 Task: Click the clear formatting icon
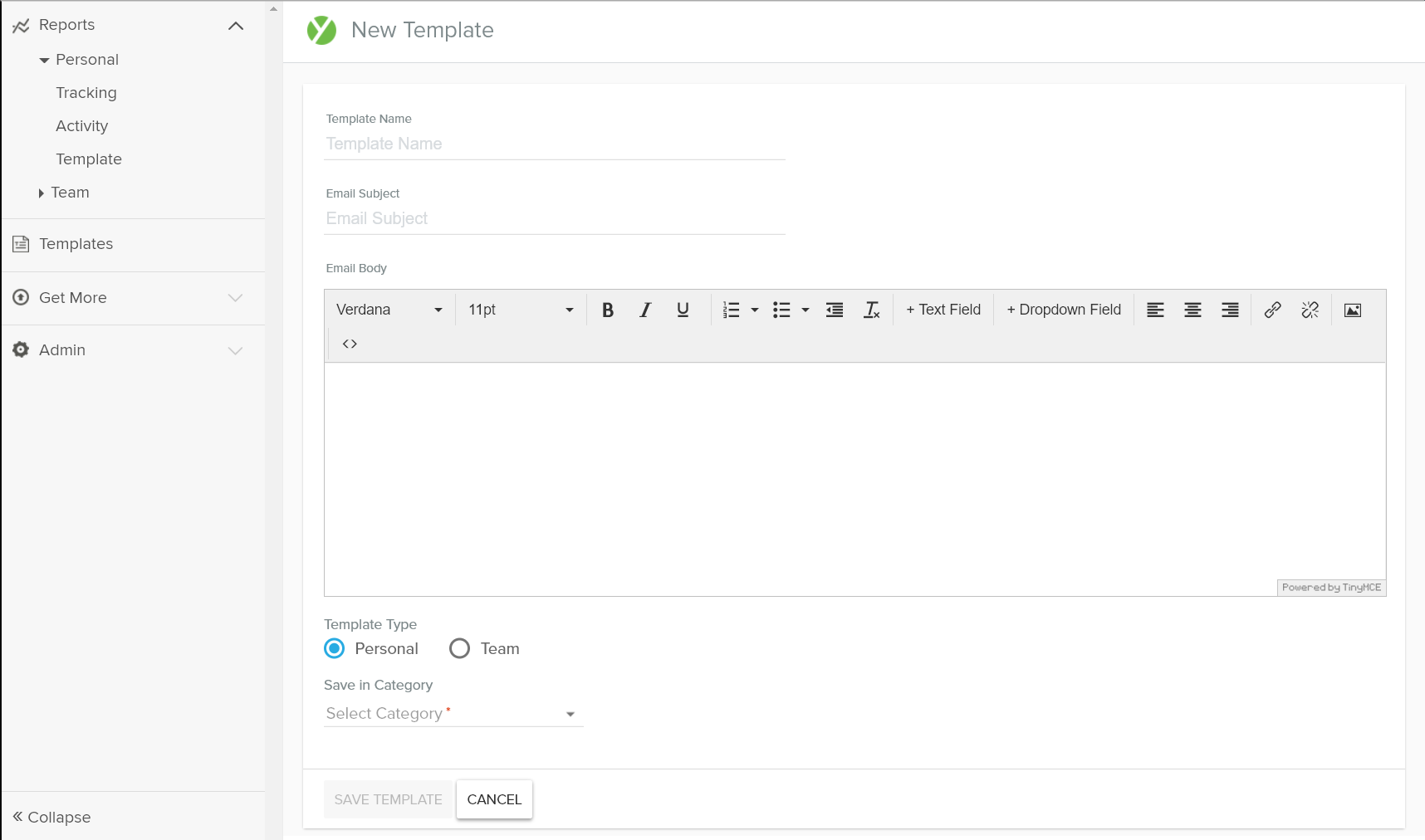point(871,310)
